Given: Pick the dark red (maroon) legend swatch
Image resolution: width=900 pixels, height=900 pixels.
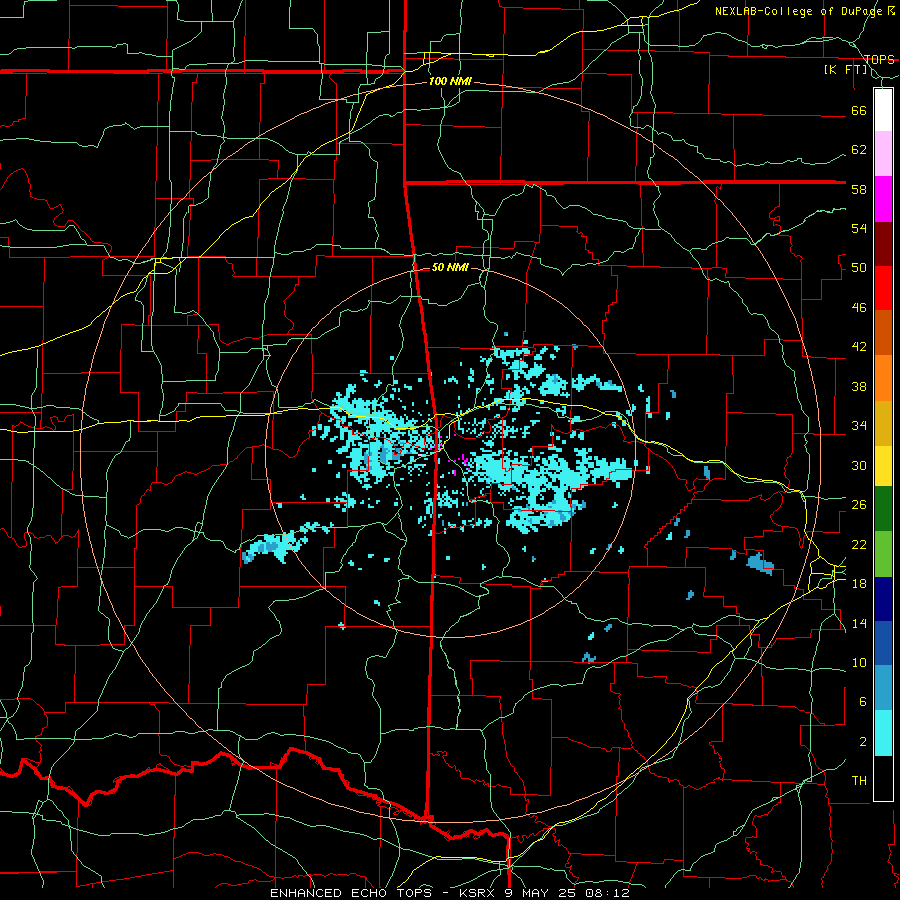Looking at the screenshot, I should tap(883, 244).
